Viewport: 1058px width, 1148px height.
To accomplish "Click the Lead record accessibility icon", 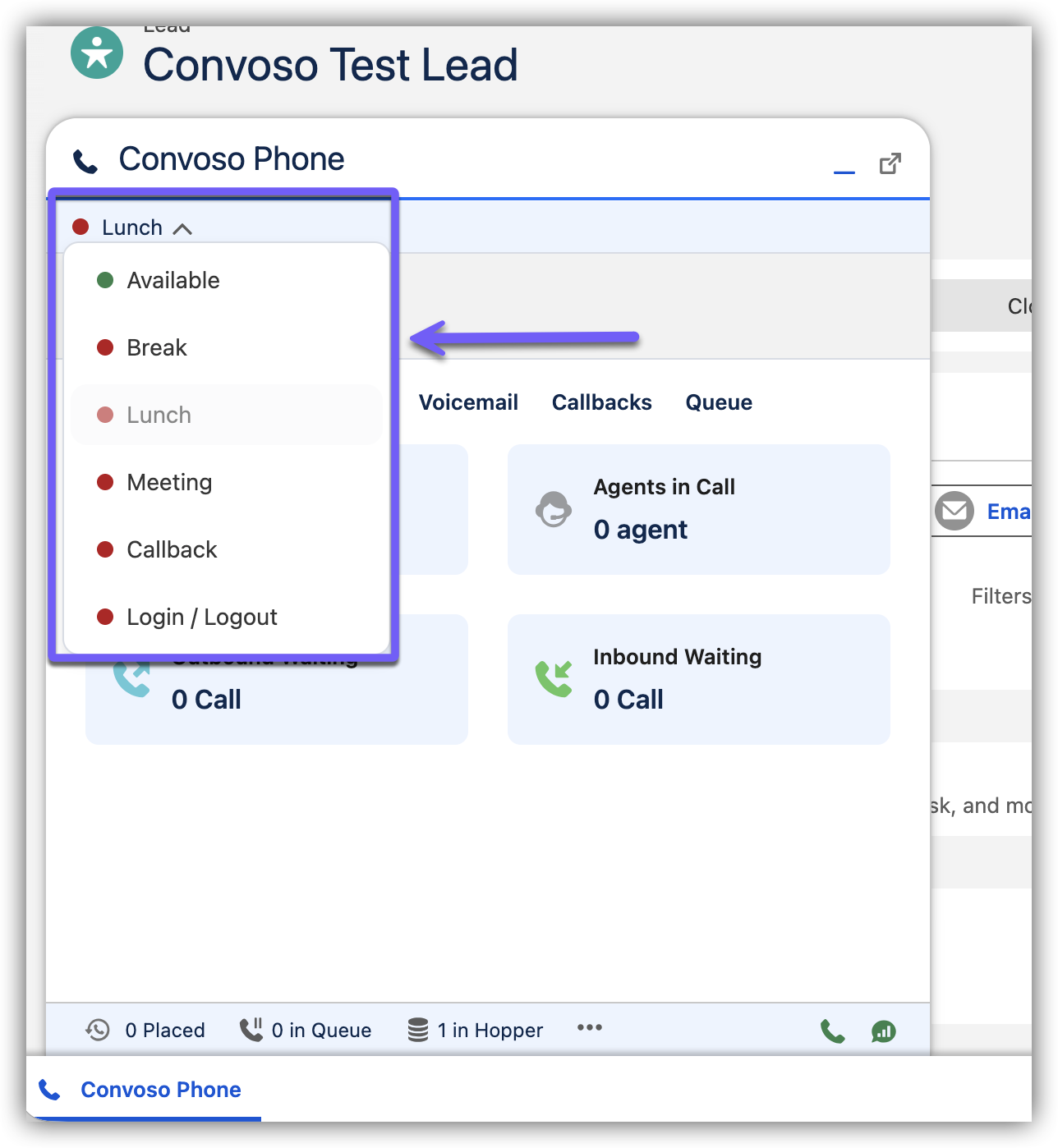I will tap(97, 53).
